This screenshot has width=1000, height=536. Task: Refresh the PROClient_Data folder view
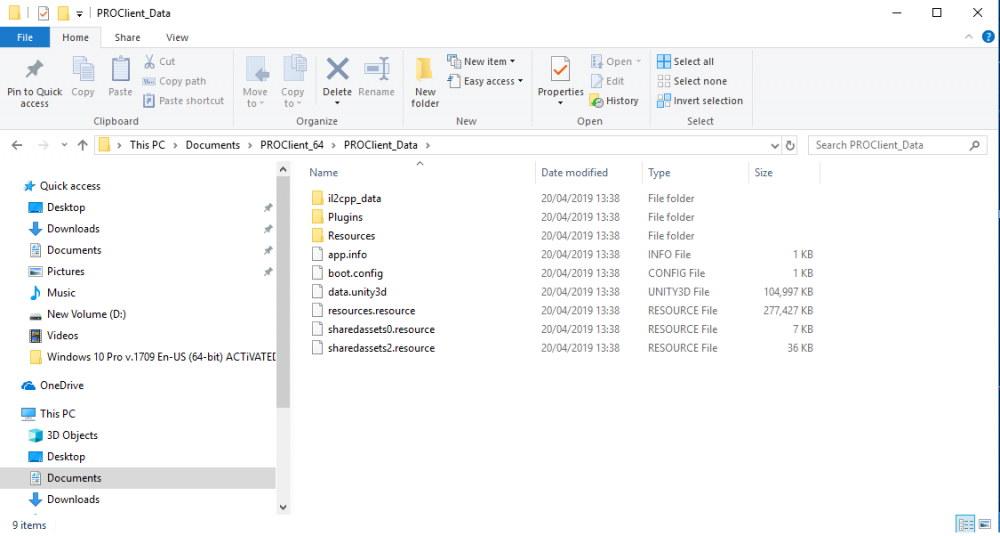pyautogui.click(x=790, y=145)
